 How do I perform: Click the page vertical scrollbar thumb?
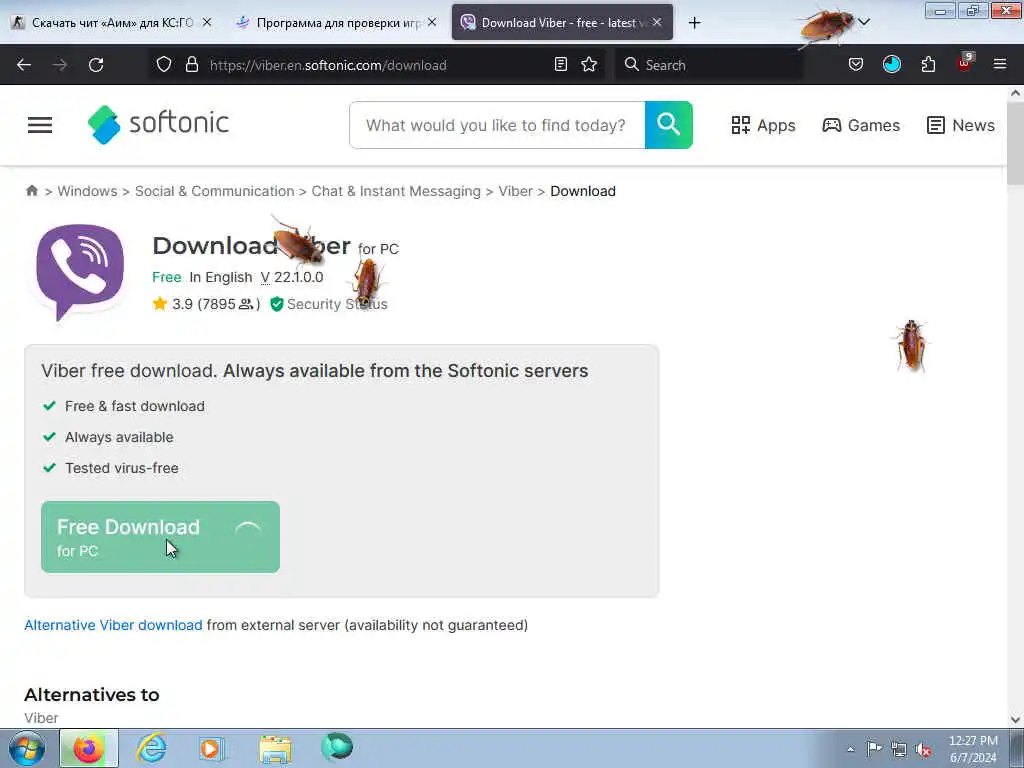[x=1016, y=144]
